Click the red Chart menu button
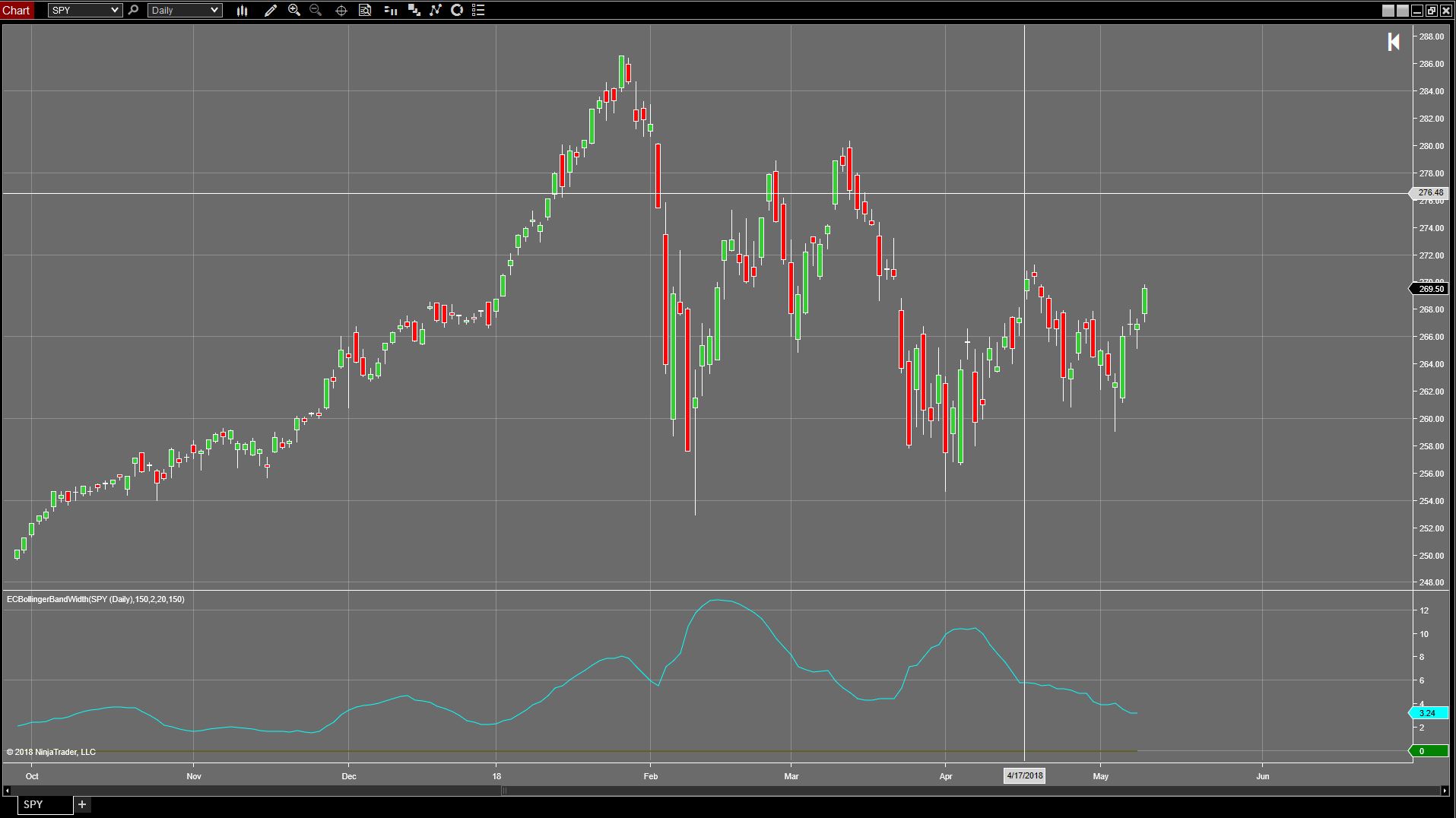This screenshot has width=1456, height=818. (x=16, y=10)
